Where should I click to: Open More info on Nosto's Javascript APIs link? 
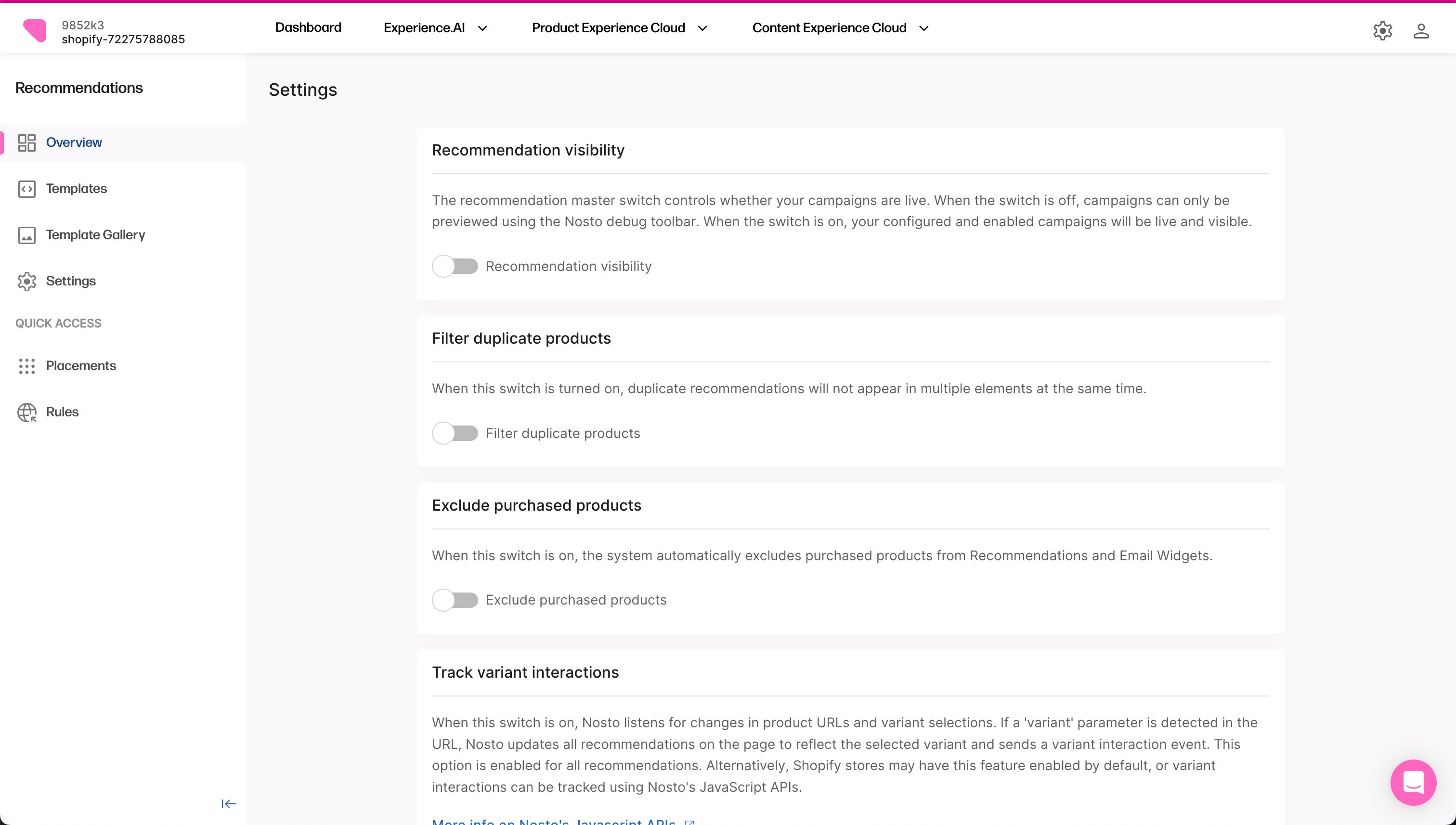pyautogui.click(x=554, y=822)
